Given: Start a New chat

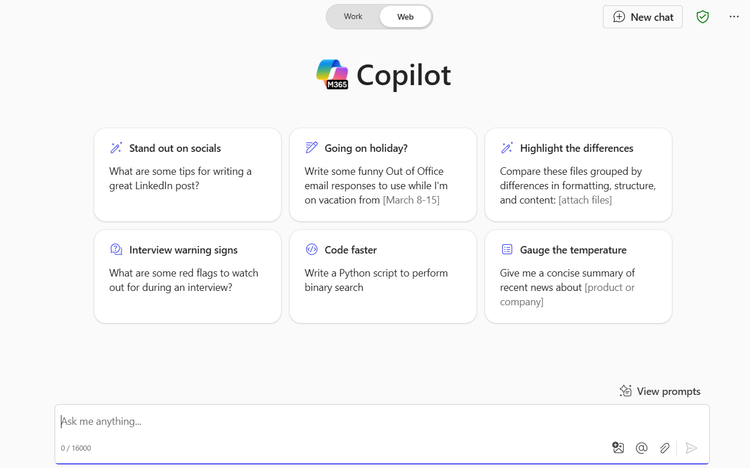Looking at the screenshot, I should click(x=643, y=17).
